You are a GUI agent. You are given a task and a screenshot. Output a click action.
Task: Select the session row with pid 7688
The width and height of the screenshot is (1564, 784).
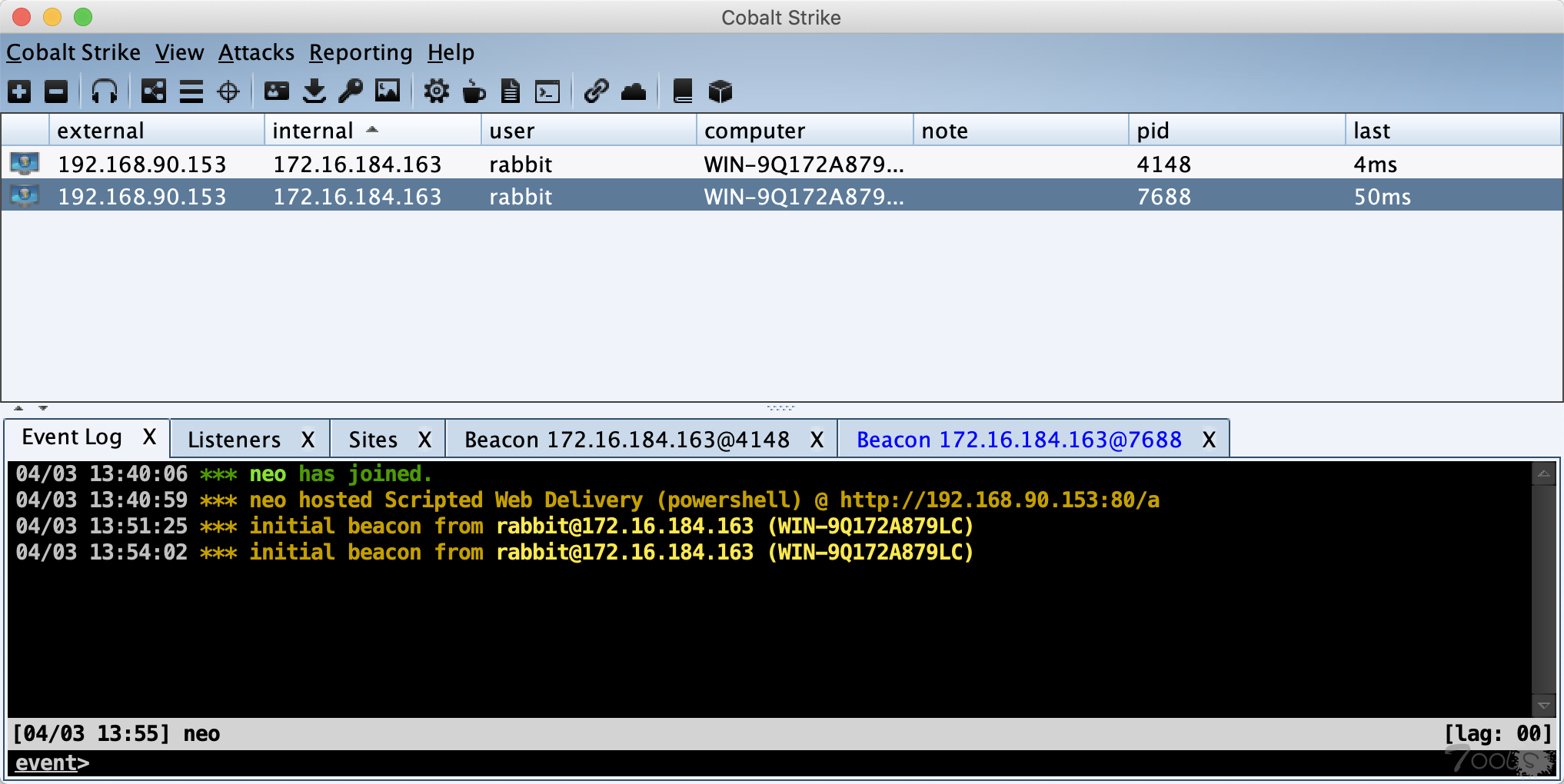pyautogui.click(x=782, y=195)
